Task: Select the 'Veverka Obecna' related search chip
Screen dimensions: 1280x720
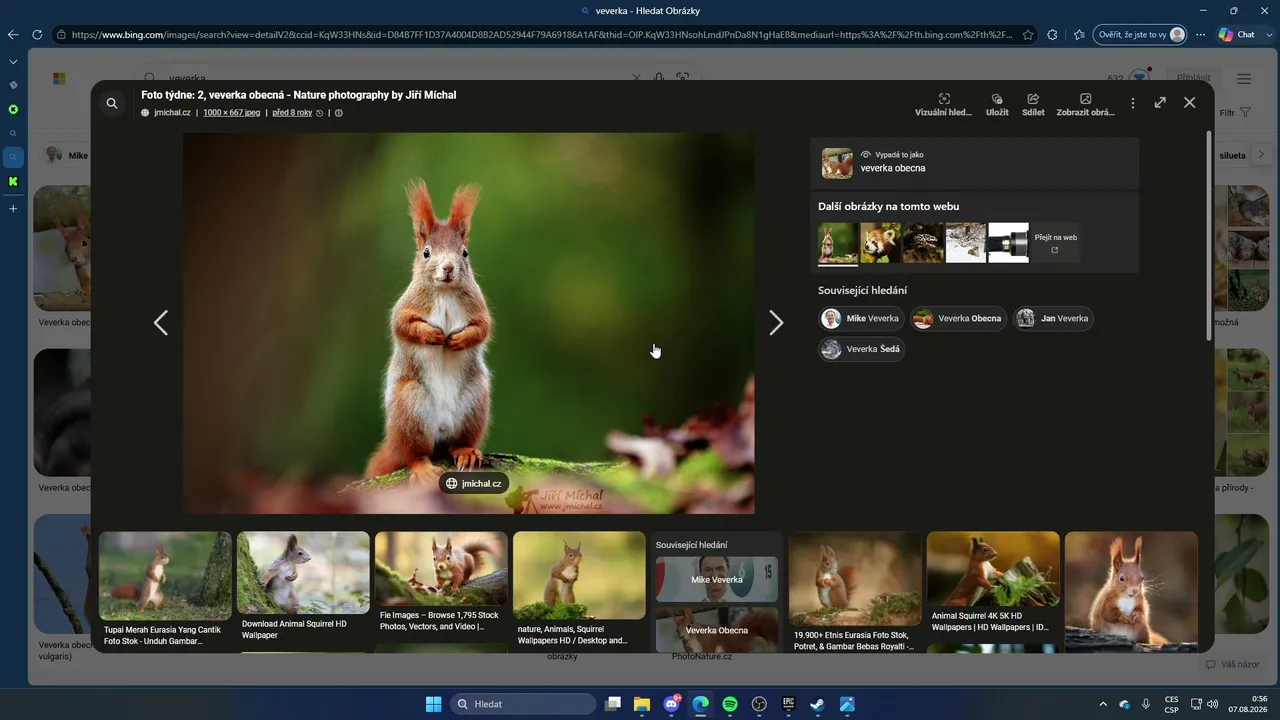Action: 958,318
